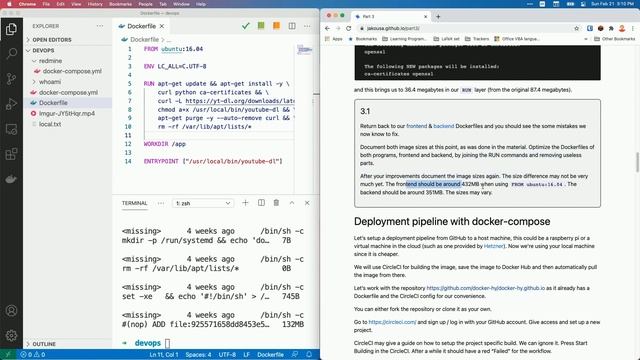Open Chrome extensions puzzle icon

611,28
